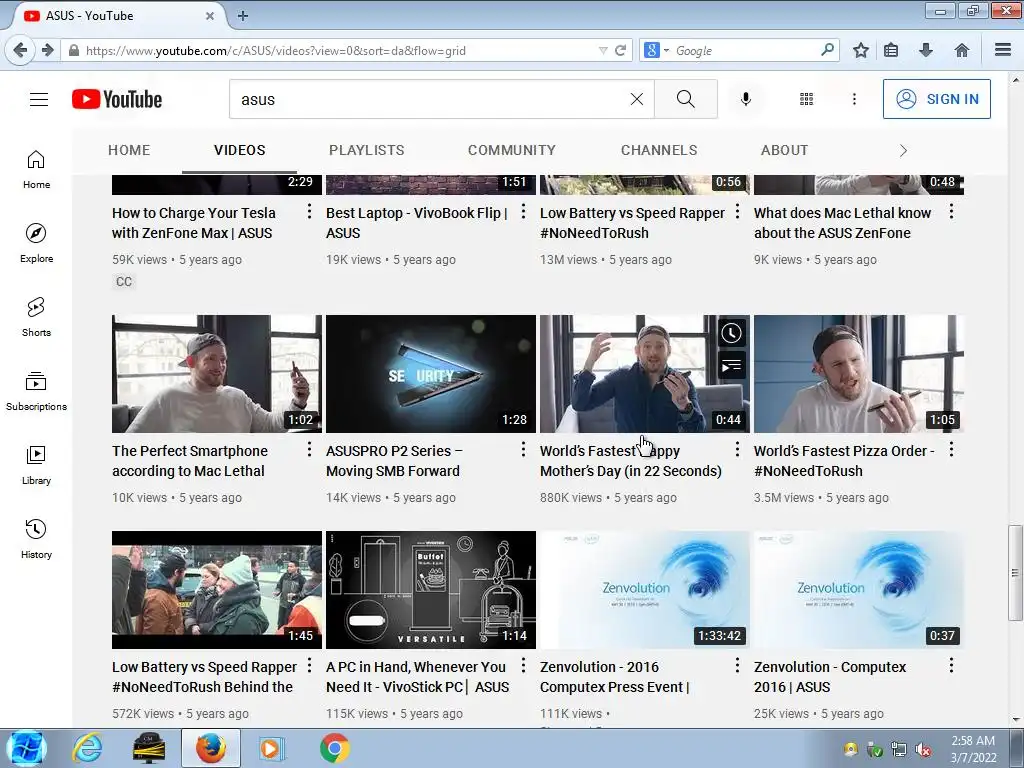1024x768 pixels.
Task: Switch to the ABOUT tab
Action: pyautogui.click(x=784, y=150)
